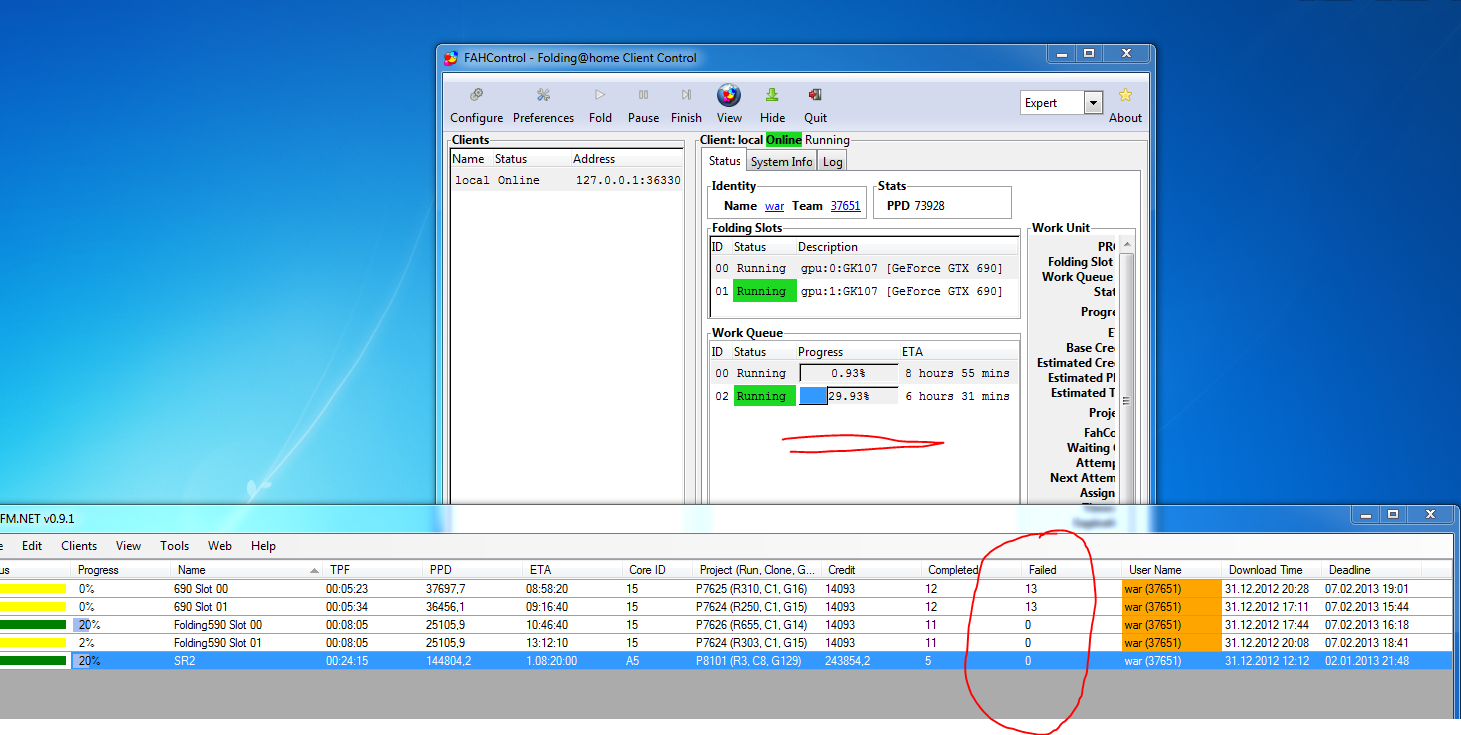
Task: Sort HFM.NET by Completed column
Action: (971, 570)
